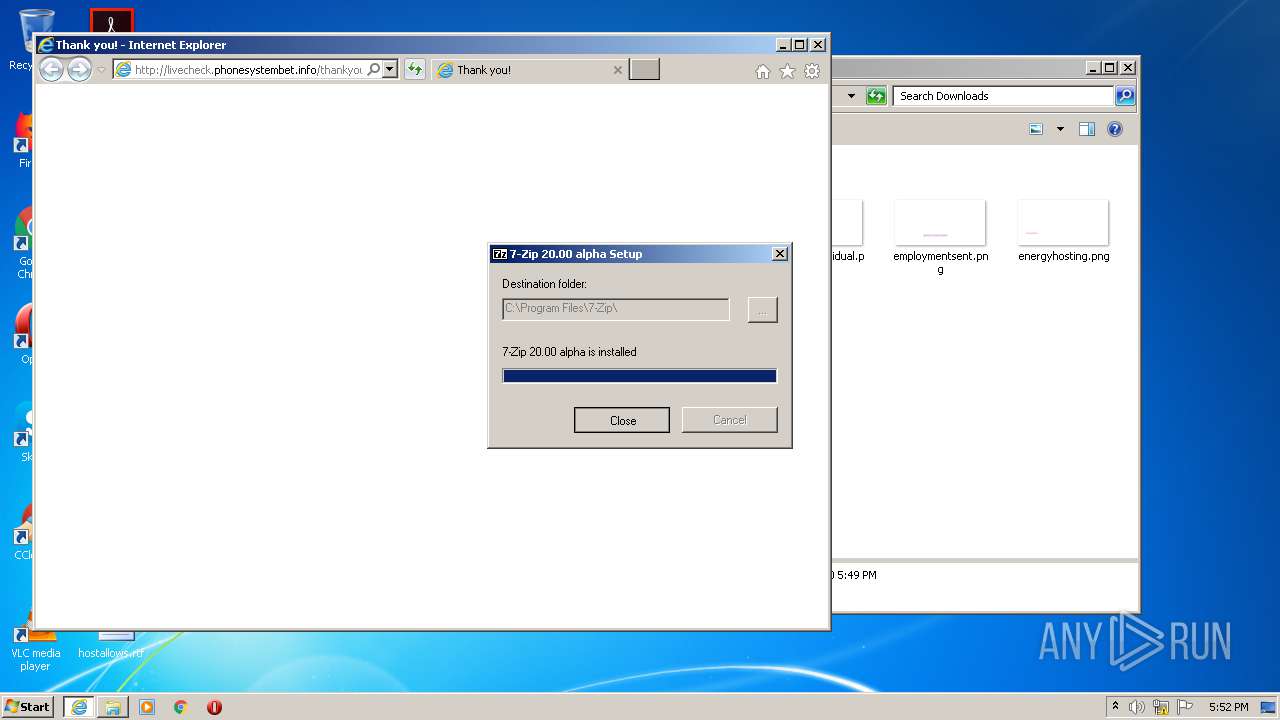Click the Windows Explorer taskbar folder icon

pos(113,707)
